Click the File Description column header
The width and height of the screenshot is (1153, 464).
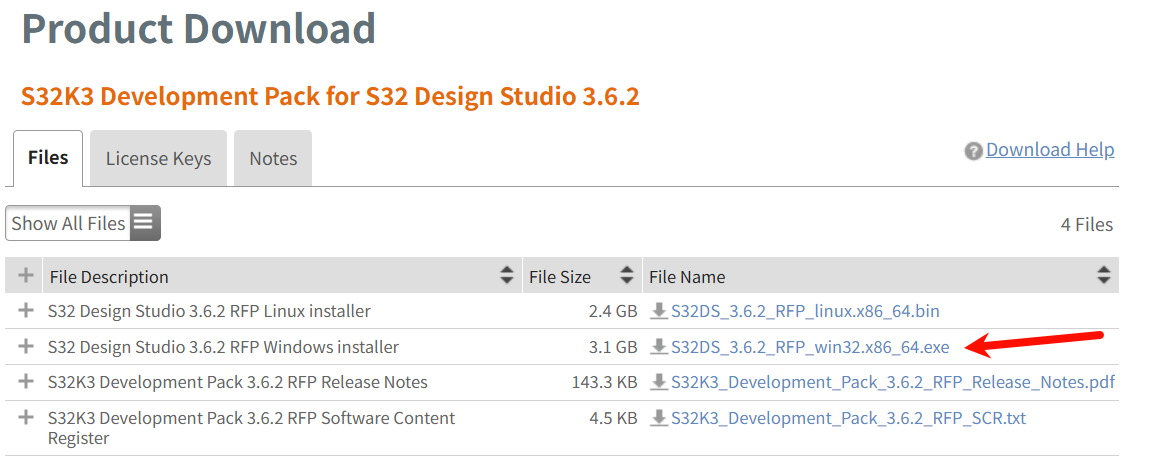[x=282, y=276]
